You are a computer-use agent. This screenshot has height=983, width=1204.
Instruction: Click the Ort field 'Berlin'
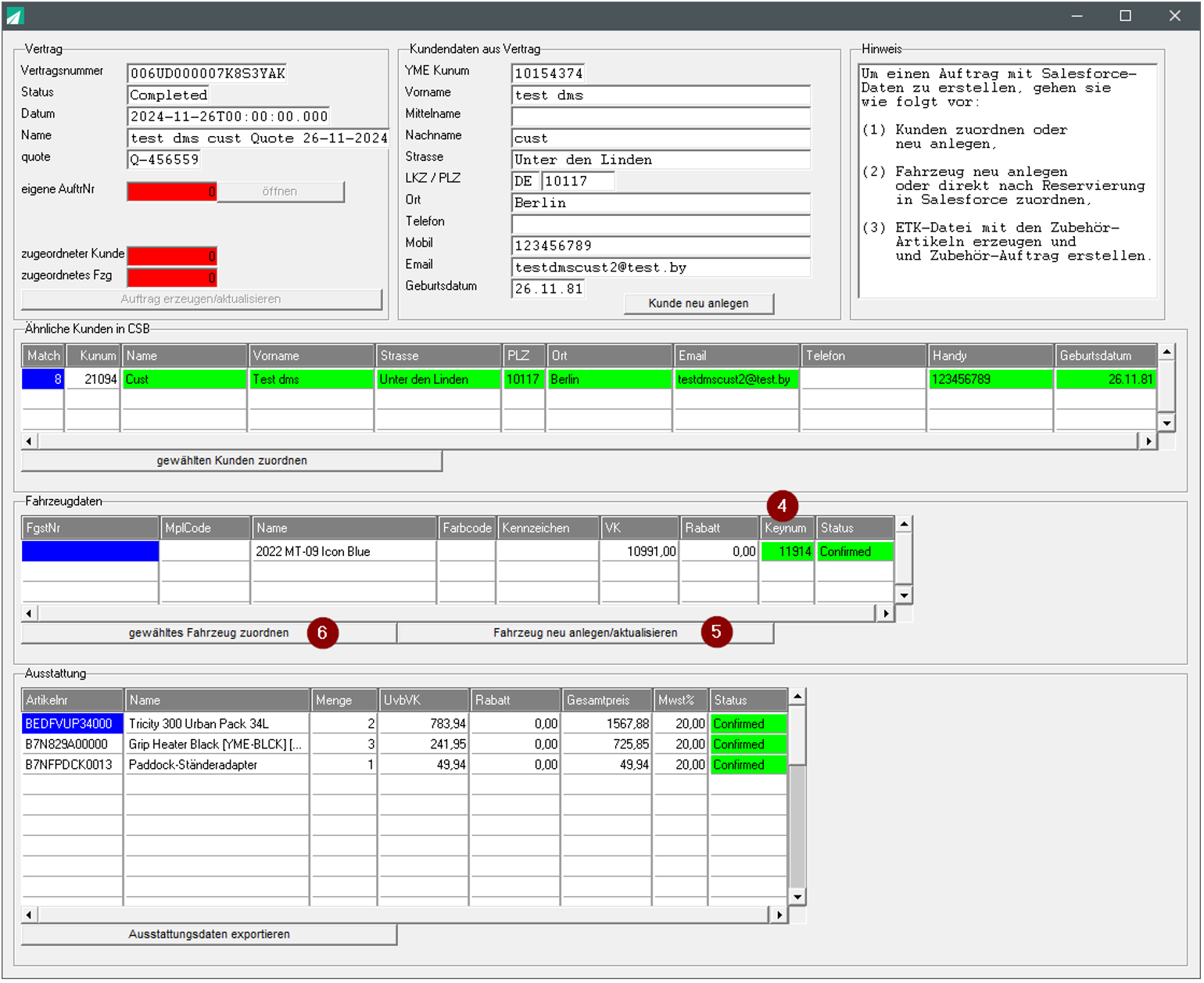661,203
